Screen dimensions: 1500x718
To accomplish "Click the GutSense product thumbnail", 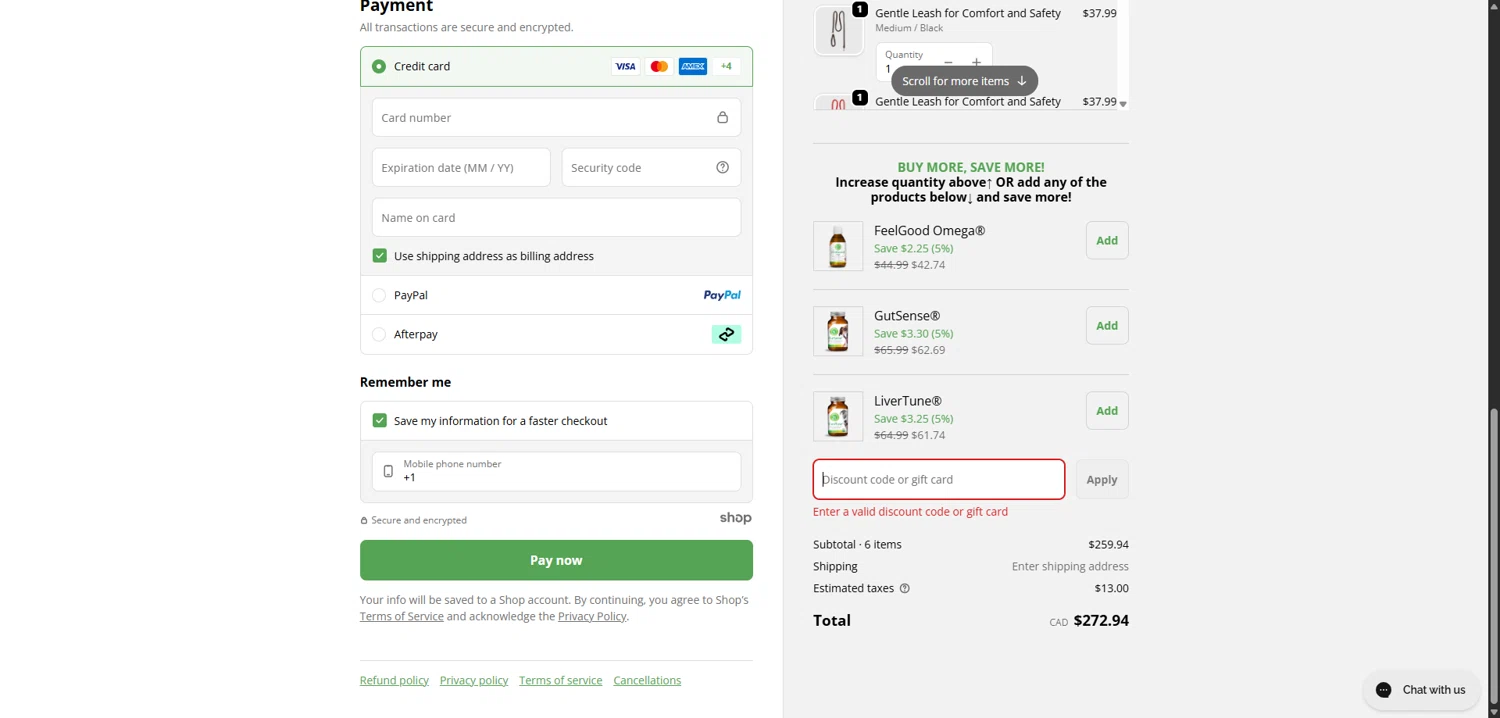I will [x=838, y=331].
